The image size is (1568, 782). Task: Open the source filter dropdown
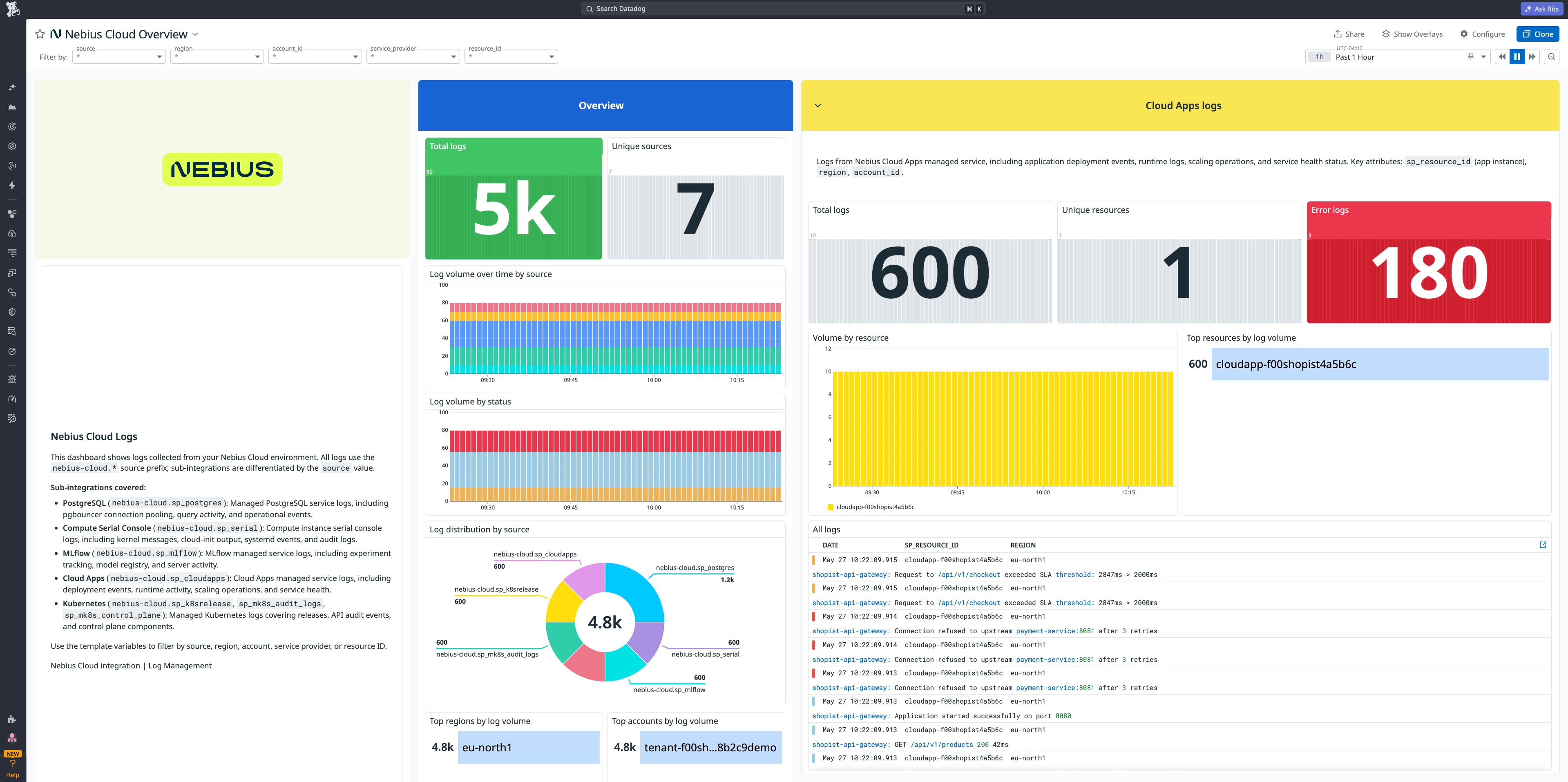(119, 57)
